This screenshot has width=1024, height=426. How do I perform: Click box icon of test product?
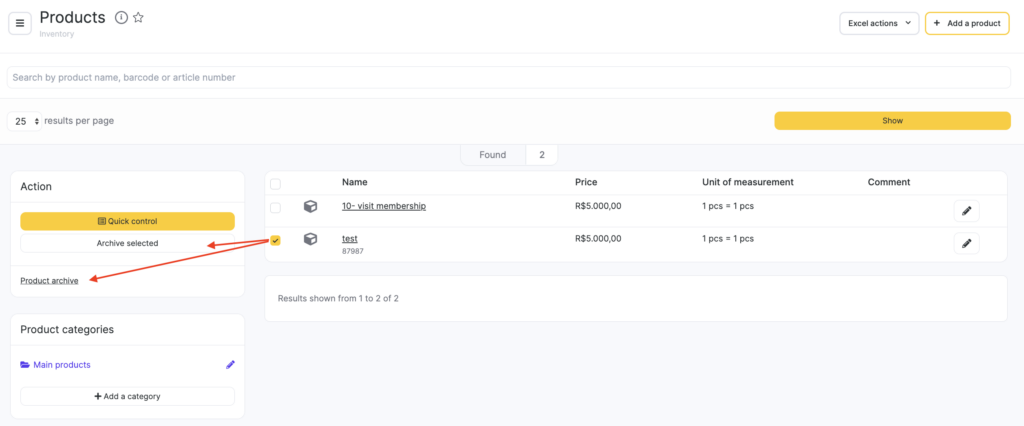coord(310,240)
